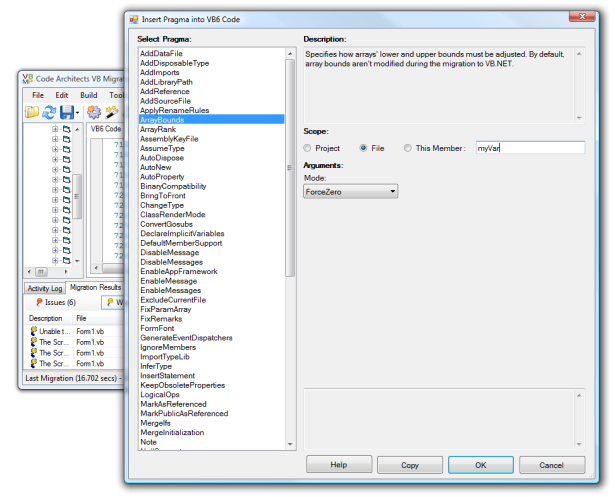Screen dimensions: 615x497
Task: Select ChangeType pragma
Action: click(211, 205)
